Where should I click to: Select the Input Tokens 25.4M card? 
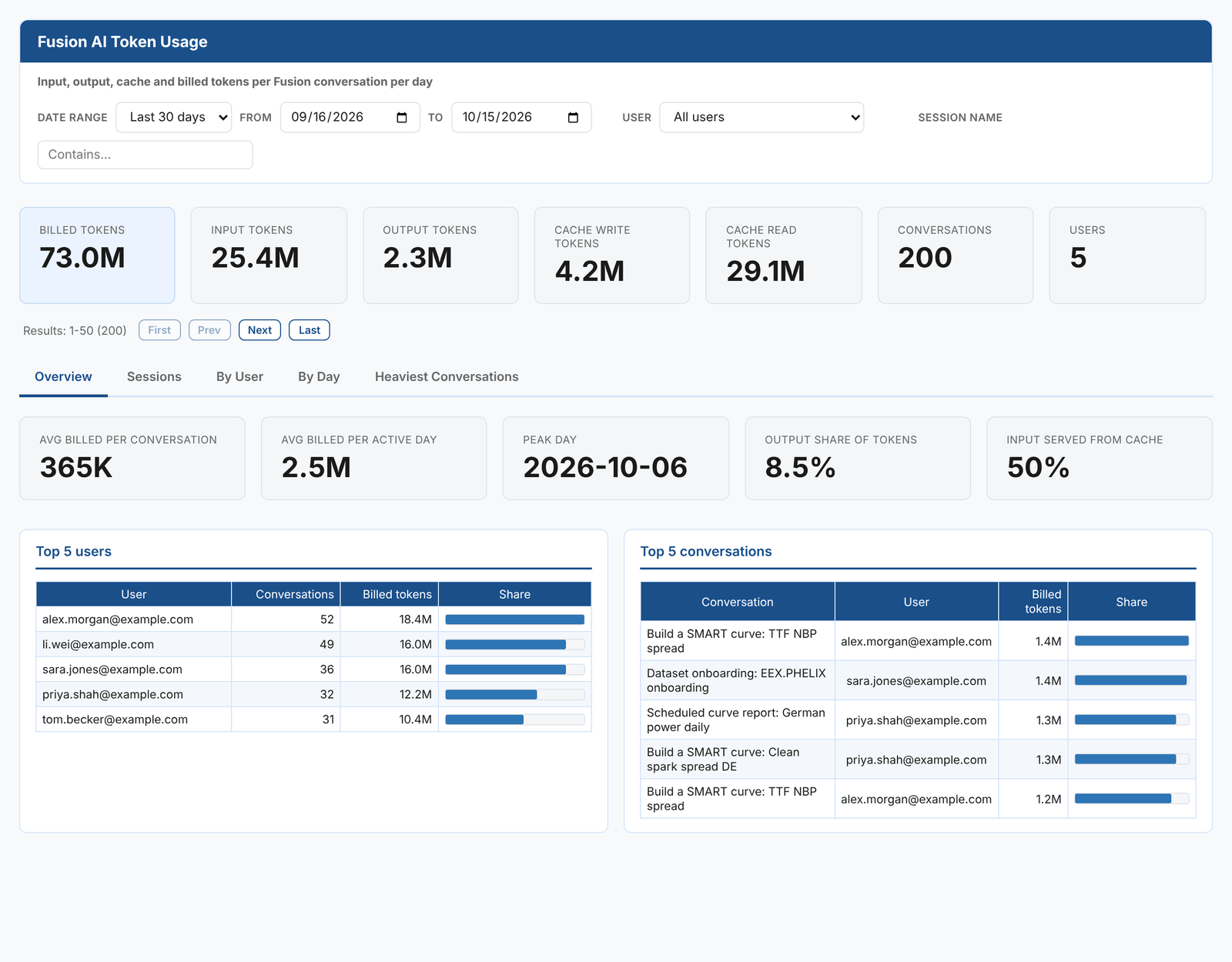pyautogui.click(x=269, y=256)
